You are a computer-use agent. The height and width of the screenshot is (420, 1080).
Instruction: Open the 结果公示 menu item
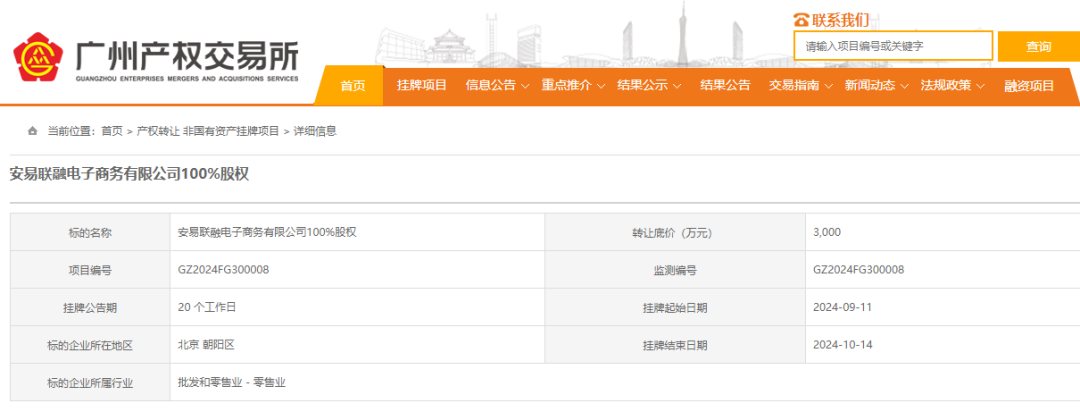tap(642, 85)
